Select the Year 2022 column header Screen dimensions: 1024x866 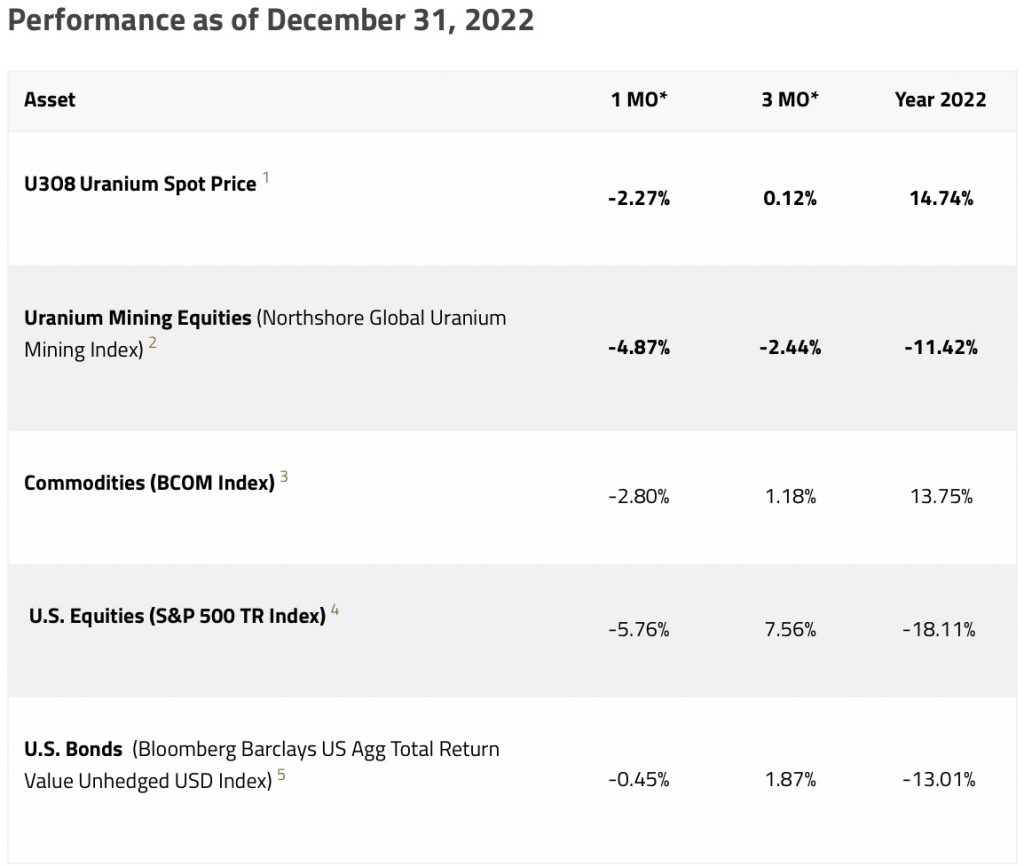(940, 100)
